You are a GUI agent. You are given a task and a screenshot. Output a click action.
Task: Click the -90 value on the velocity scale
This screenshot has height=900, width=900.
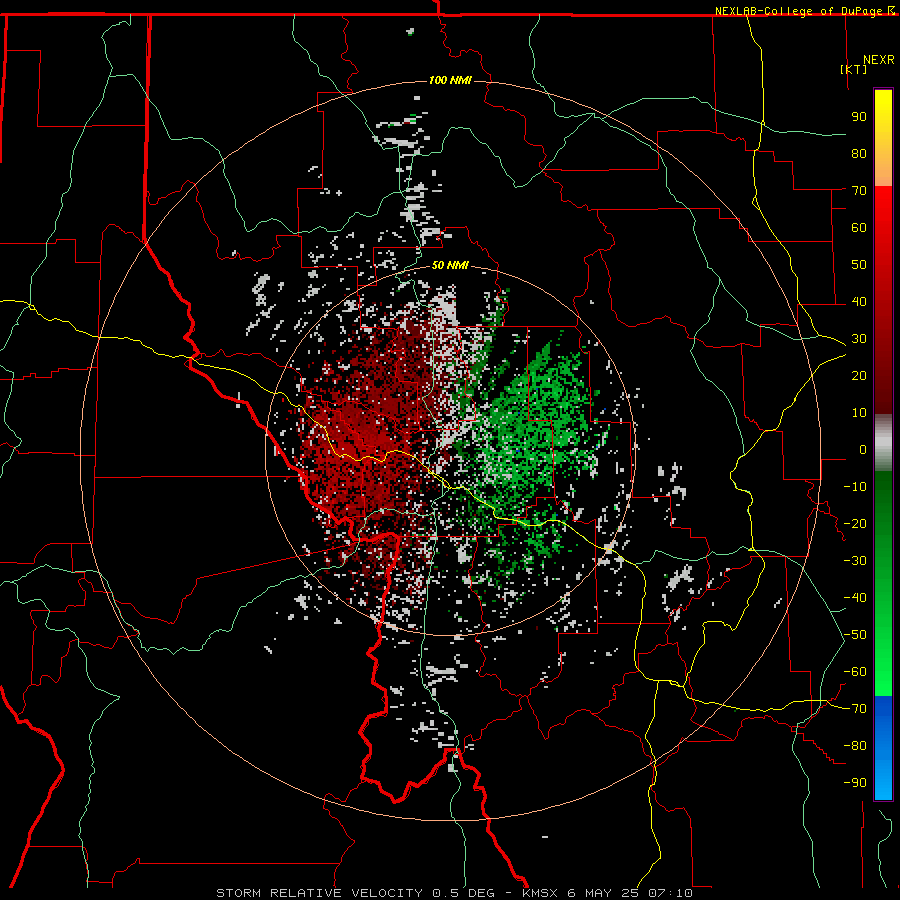pyautogui.click(x=855, y=783)
